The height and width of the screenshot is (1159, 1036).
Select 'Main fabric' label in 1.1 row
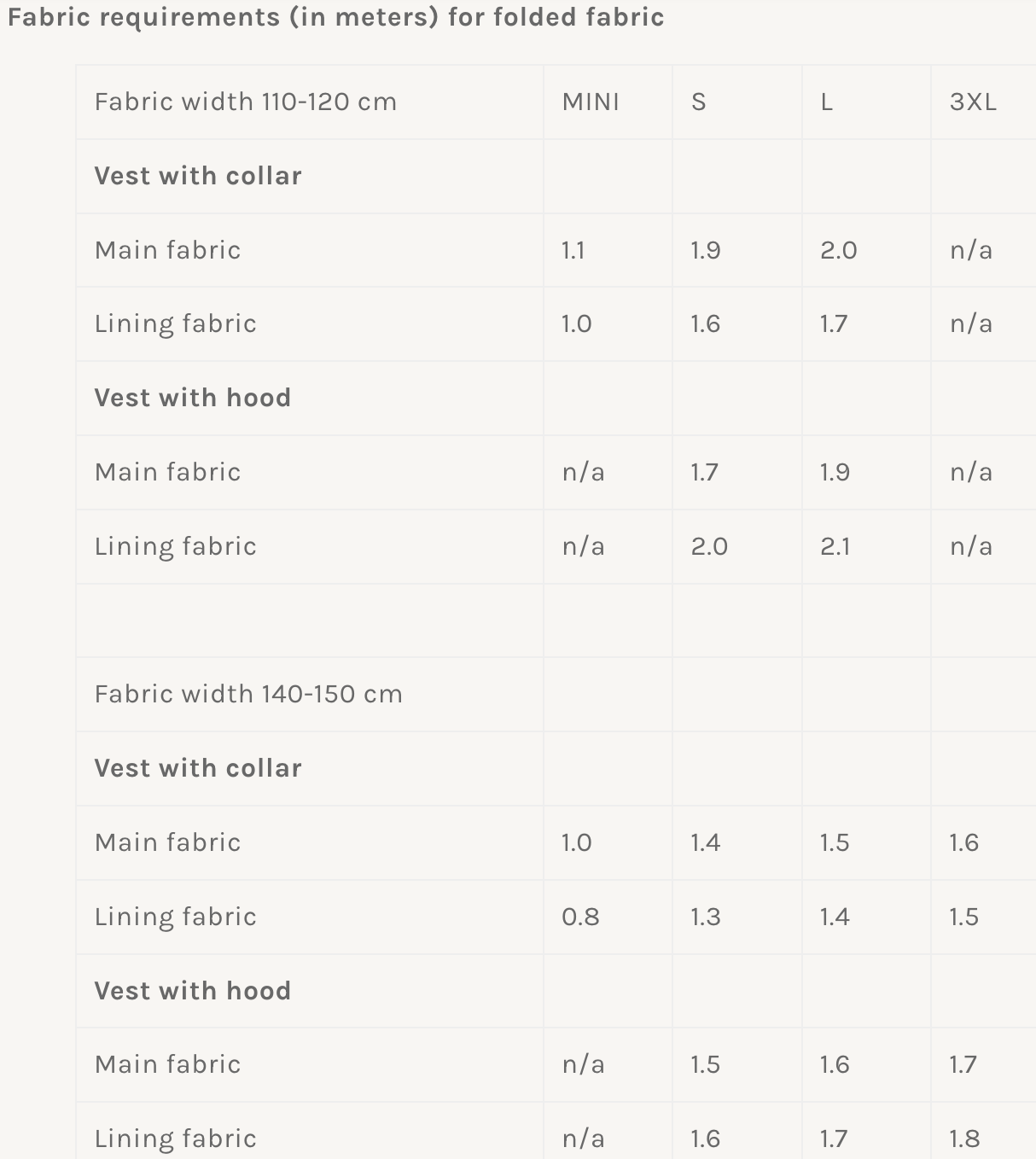click(168, 250)
